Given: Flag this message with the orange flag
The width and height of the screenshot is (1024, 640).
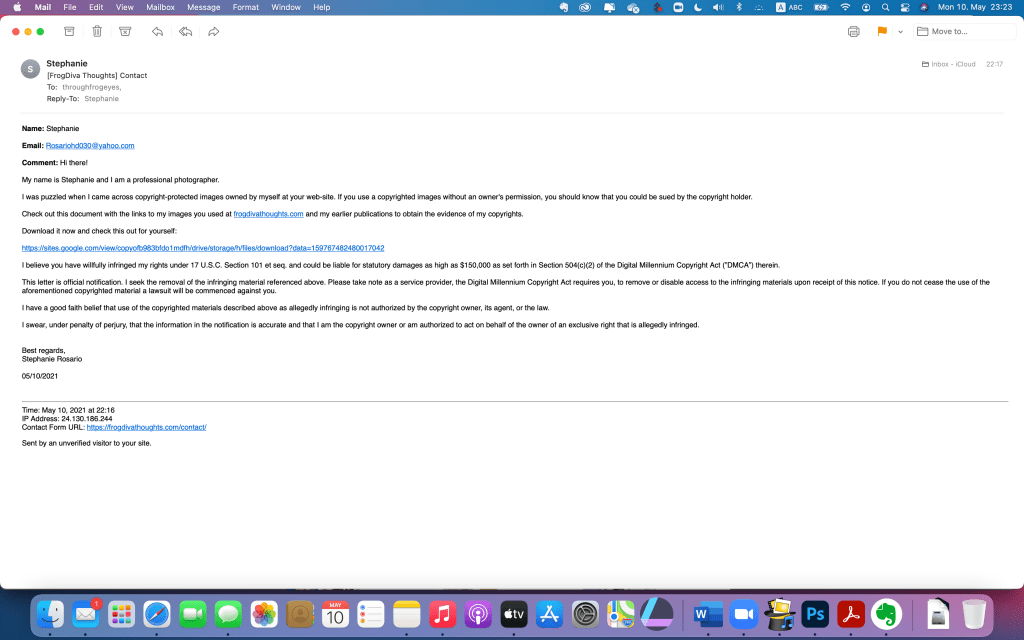Looking at the screenshot, I should point(881,31).
